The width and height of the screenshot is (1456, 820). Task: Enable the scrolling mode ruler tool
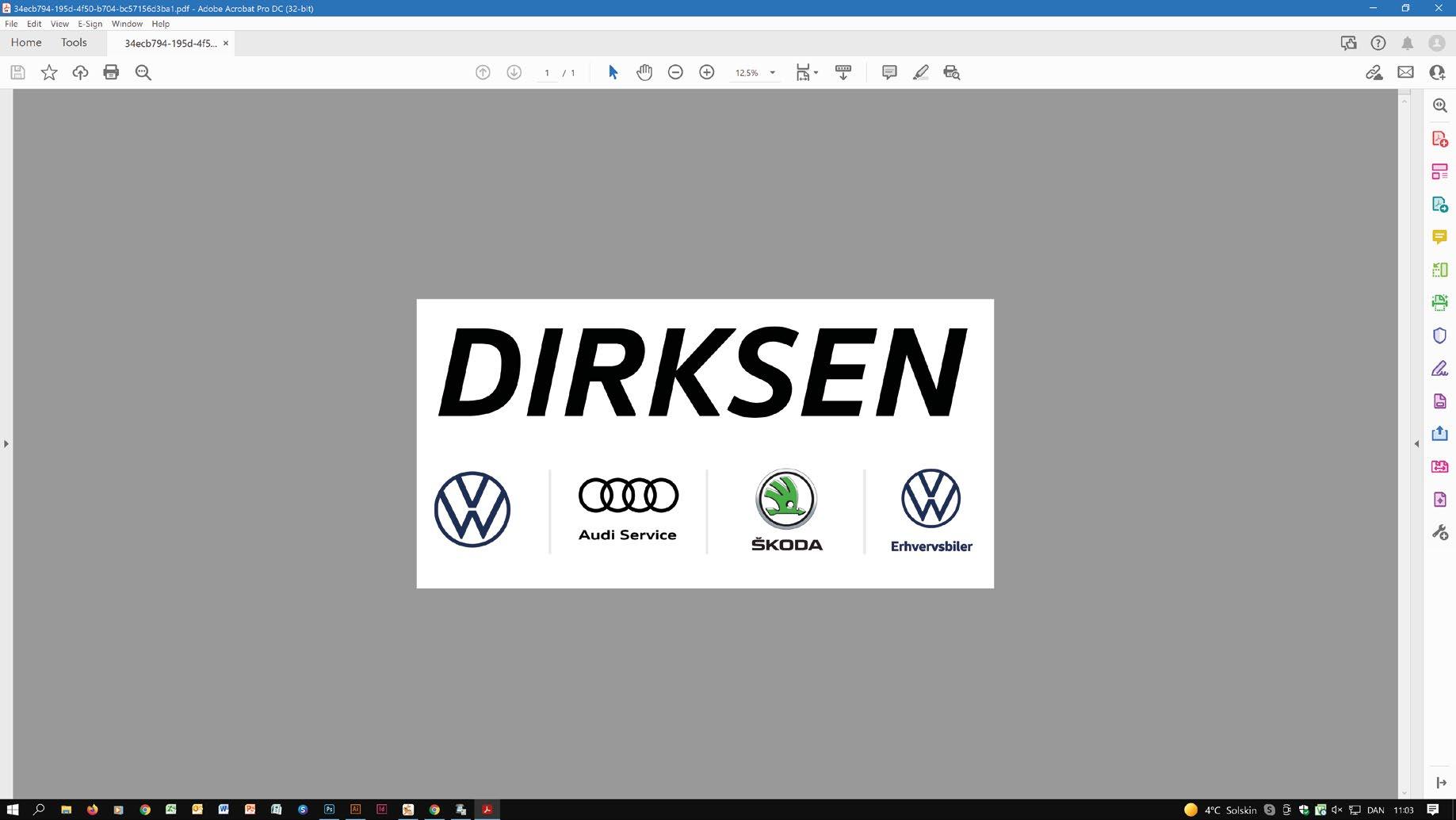pyautogui.click(x=843, y=72)
